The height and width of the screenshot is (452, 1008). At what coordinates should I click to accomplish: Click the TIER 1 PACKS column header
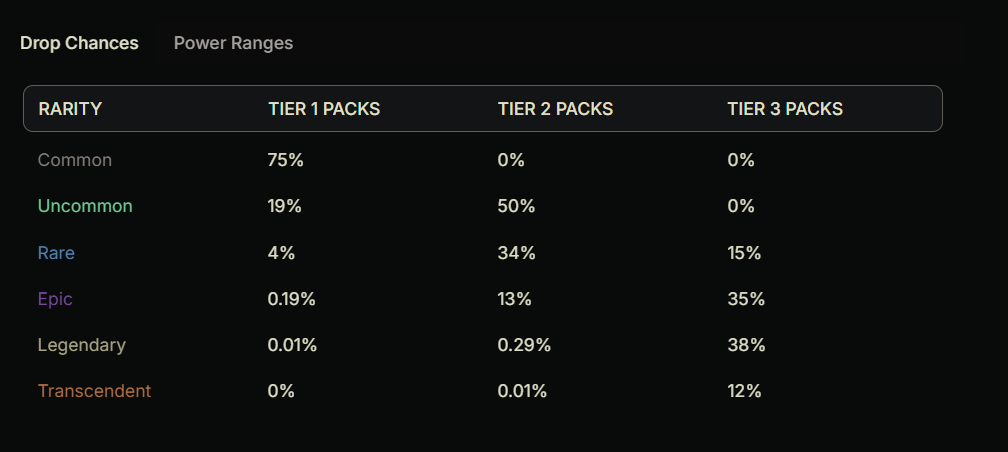324,109
